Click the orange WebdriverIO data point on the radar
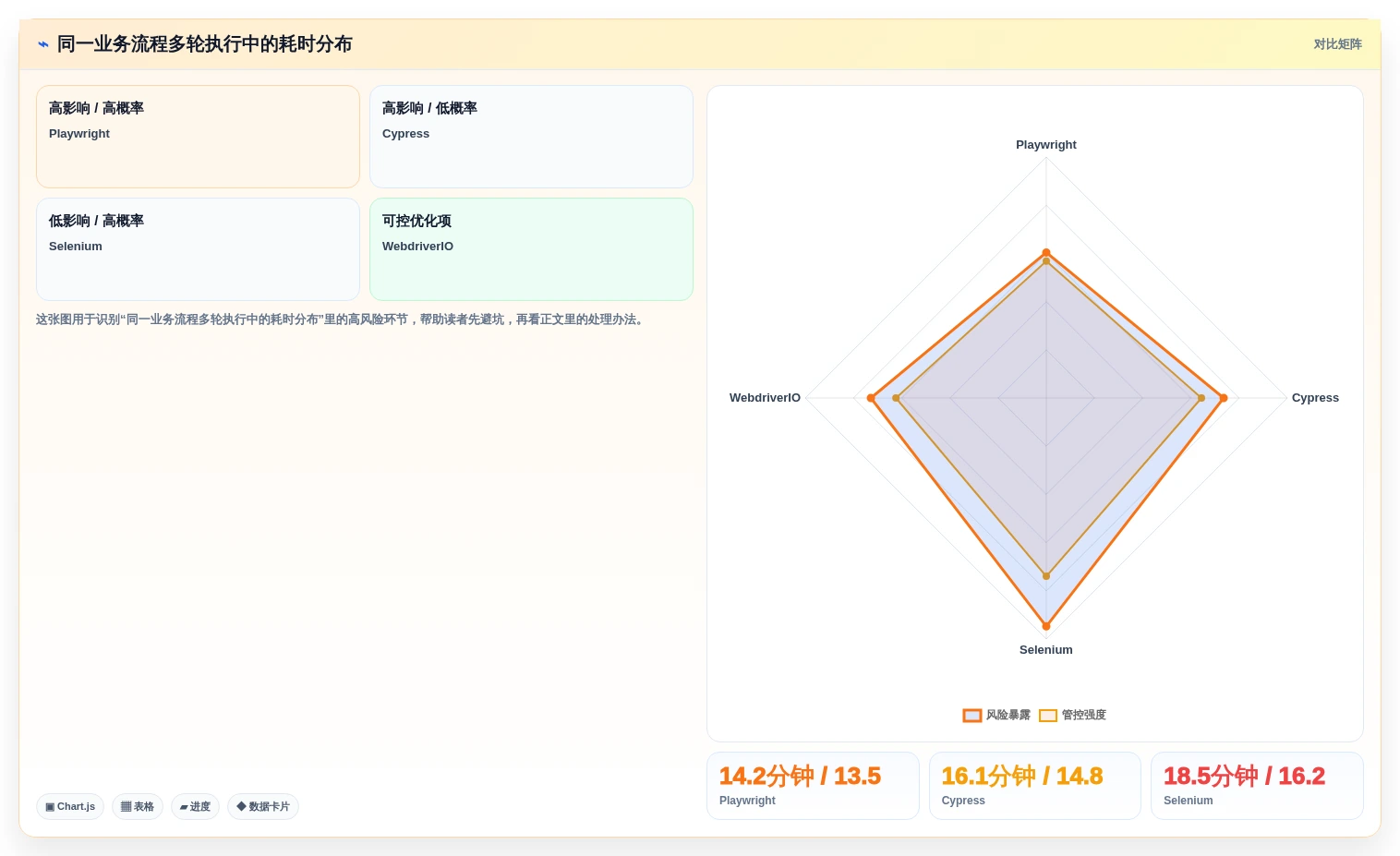The width and height of the screenshot is (1400, 856). (x=871, y=398)
